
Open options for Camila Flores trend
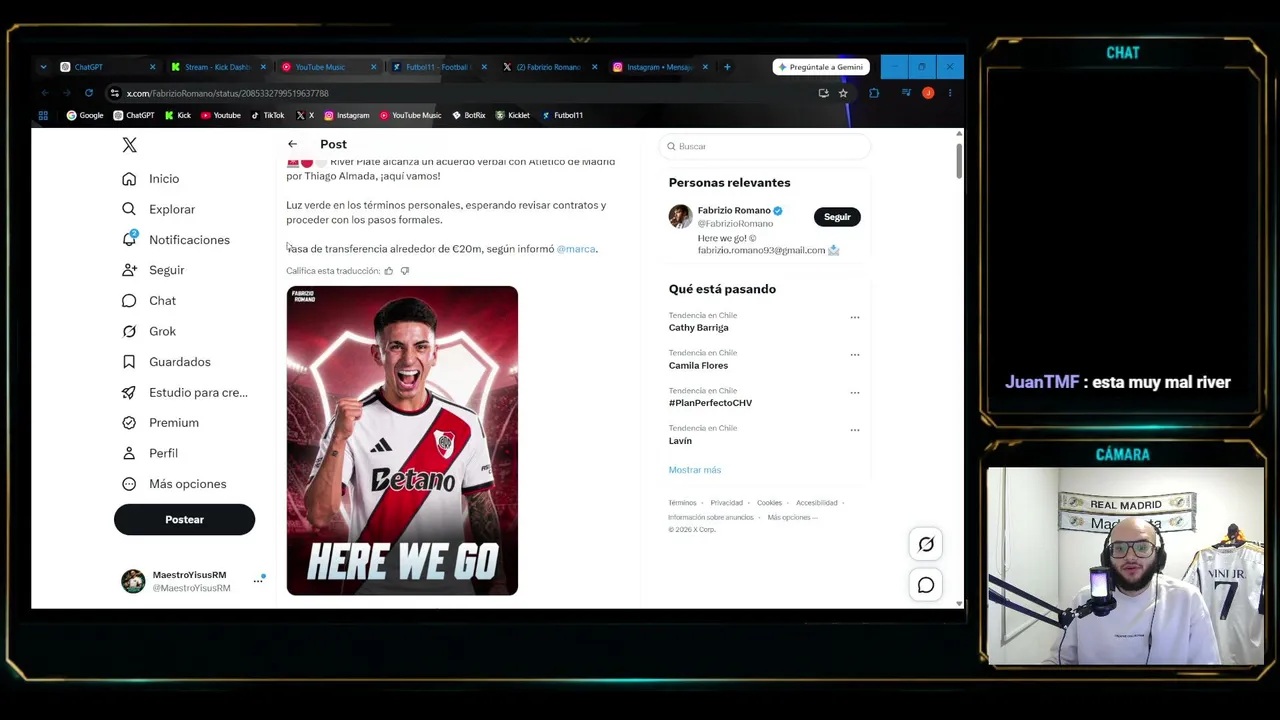pyautogui.click(x=855, y=355)
